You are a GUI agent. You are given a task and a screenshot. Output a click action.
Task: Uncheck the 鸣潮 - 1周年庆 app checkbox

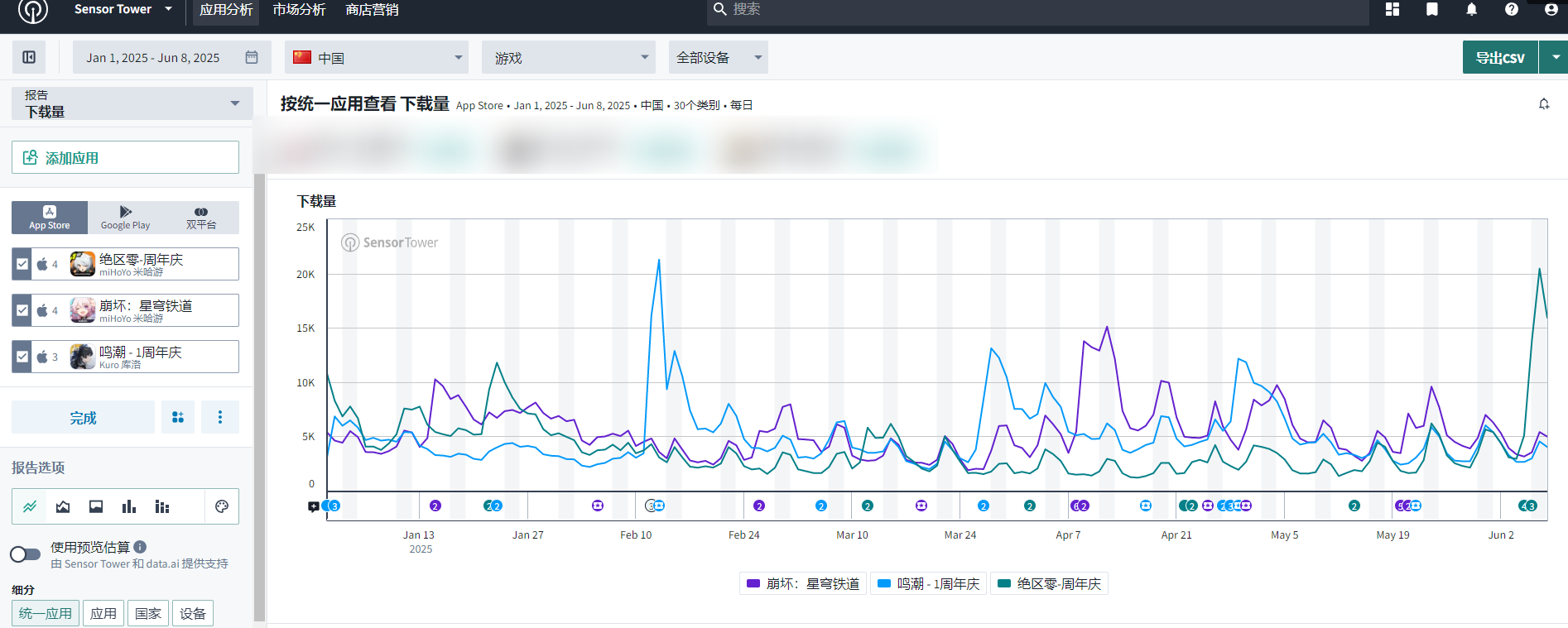coord(22,357)
